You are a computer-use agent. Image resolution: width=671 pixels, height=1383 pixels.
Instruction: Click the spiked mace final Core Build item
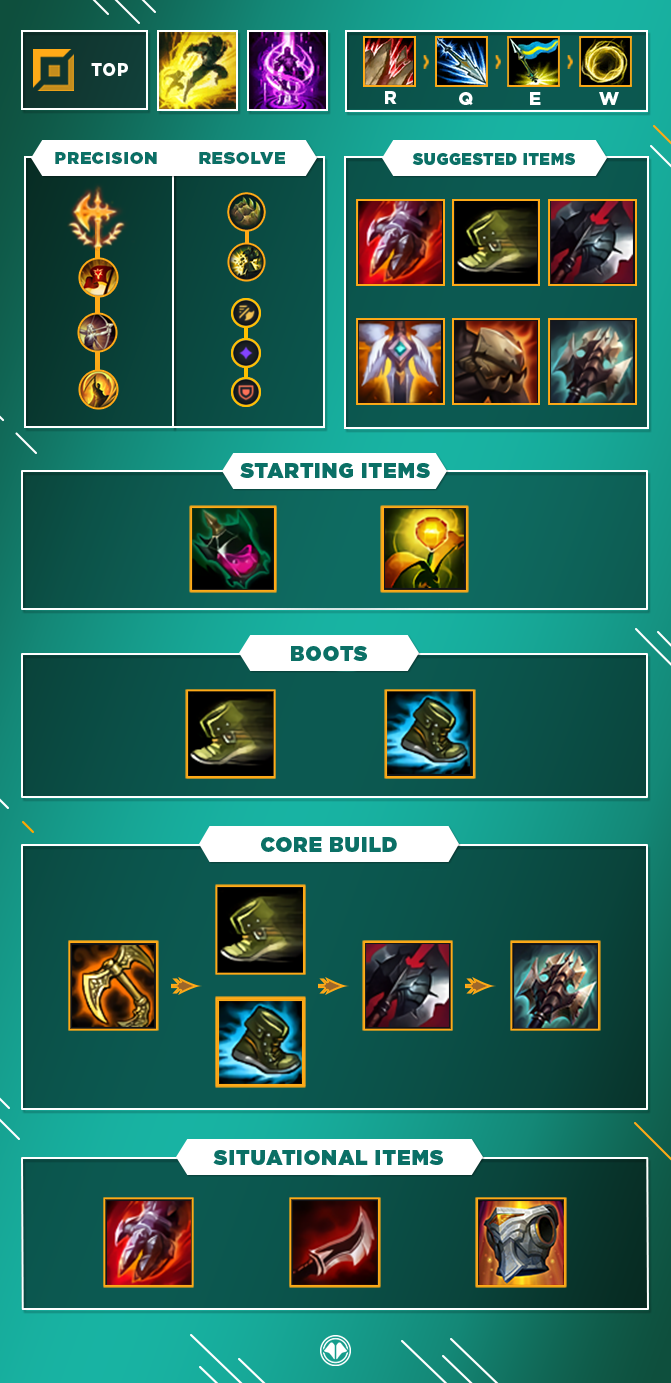(x=555, y=985)
